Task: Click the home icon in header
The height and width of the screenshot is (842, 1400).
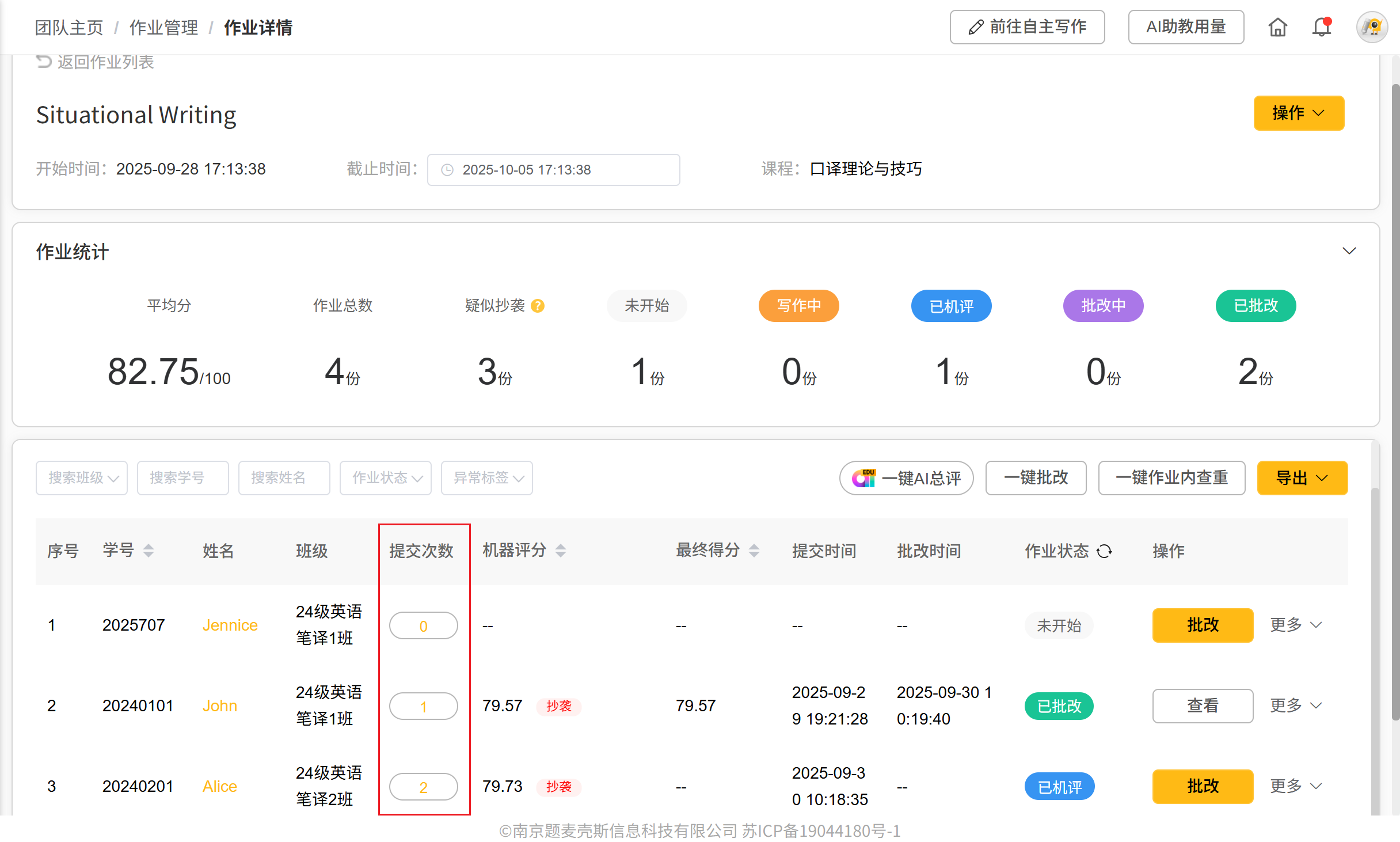Action: [x=1277, y=27]
